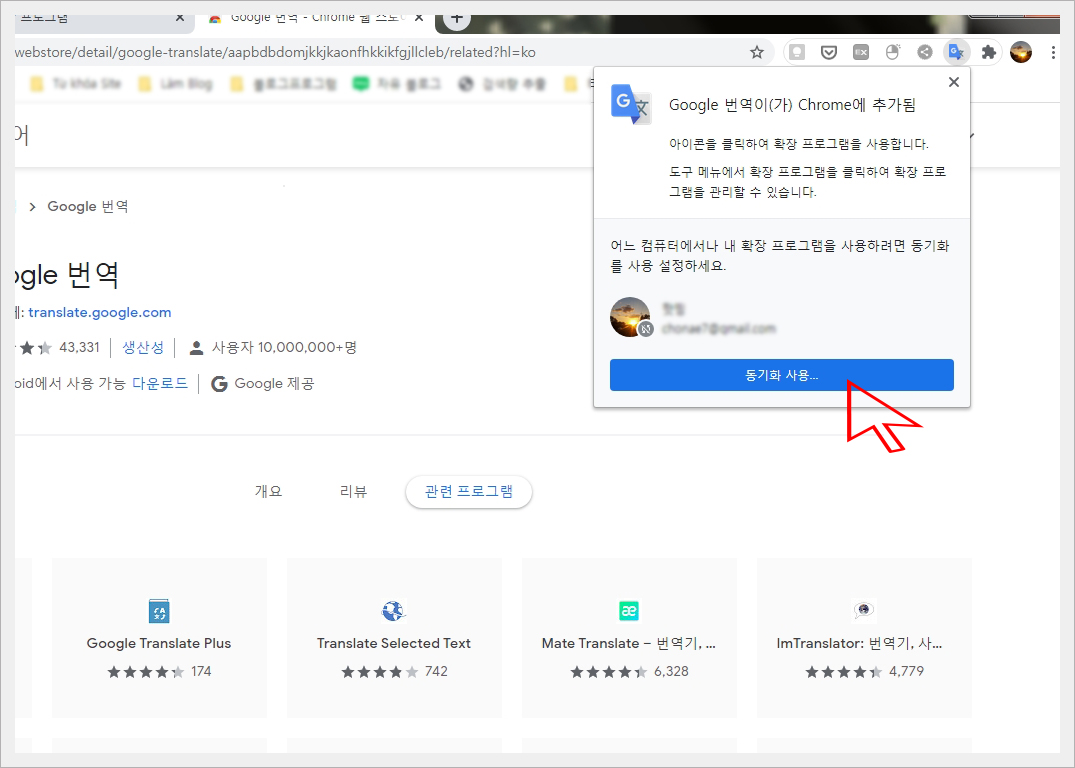
Task: Open the 생산성 category link
Action: (x=143, y=348)
